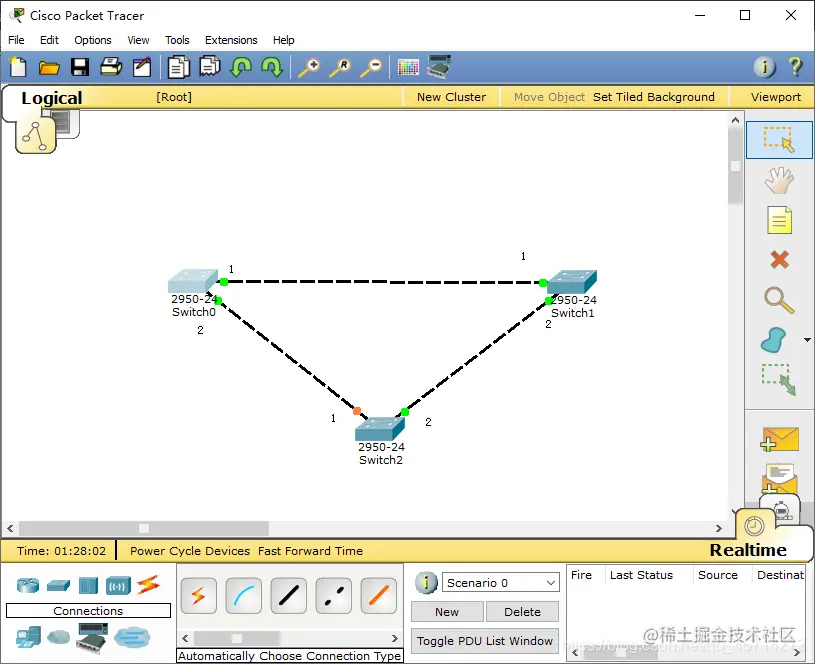Pick the orange Fiber cable
Image resolution: width=815 pixels, height=664 pixels.
378,595
